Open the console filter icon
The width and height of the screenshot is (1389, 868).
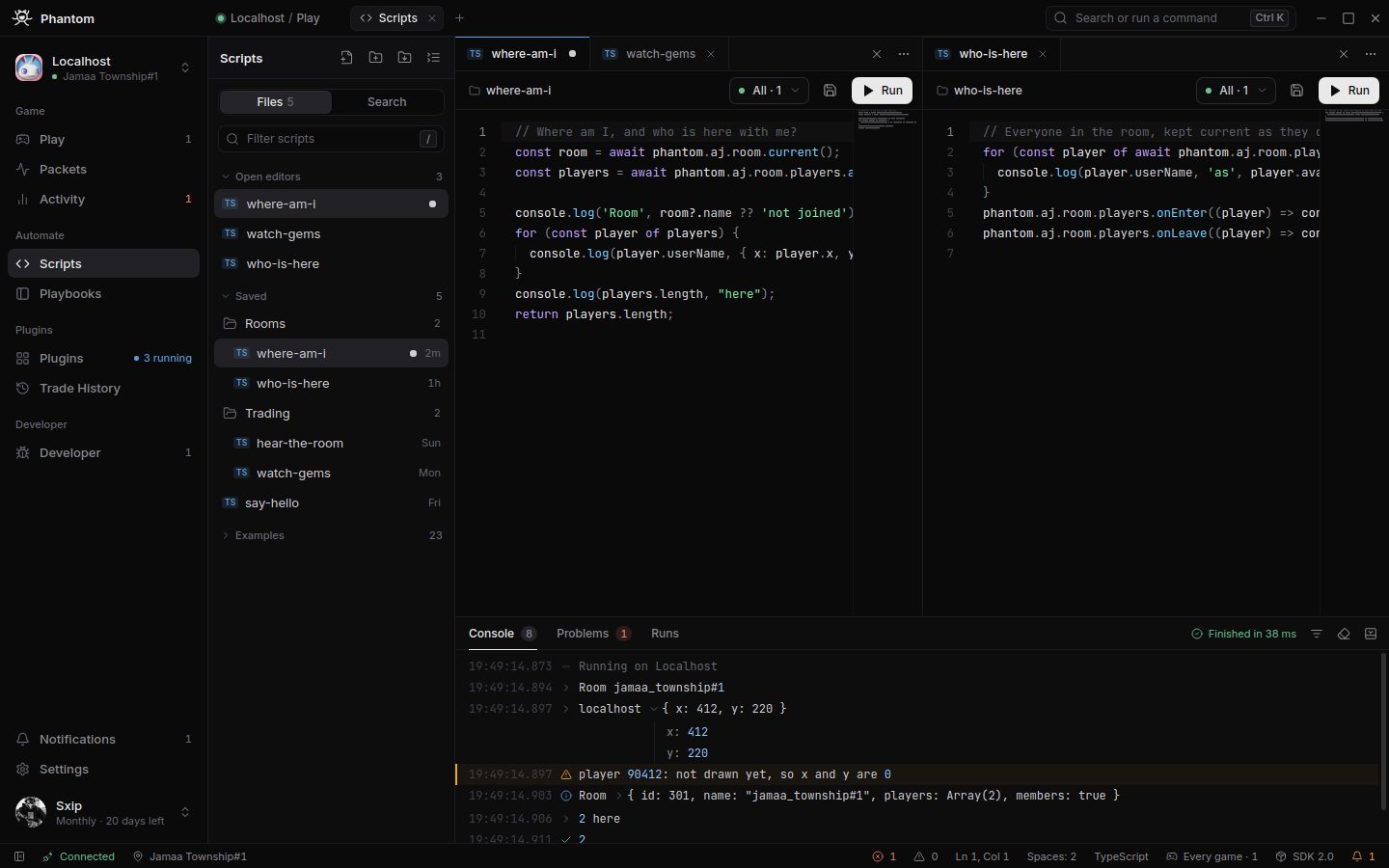tap(1317, 634)
